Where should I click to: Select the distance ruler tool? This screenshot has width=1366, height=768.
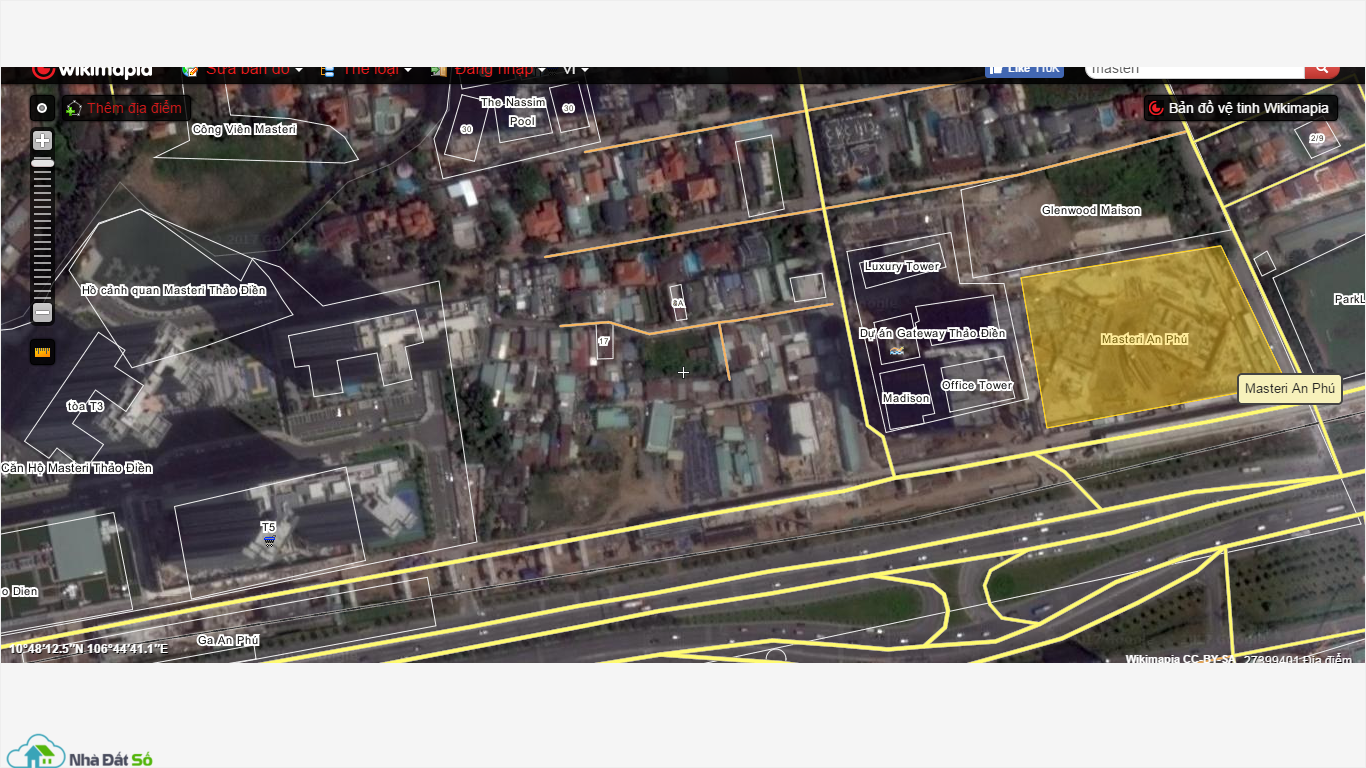[x=42, y=352]
